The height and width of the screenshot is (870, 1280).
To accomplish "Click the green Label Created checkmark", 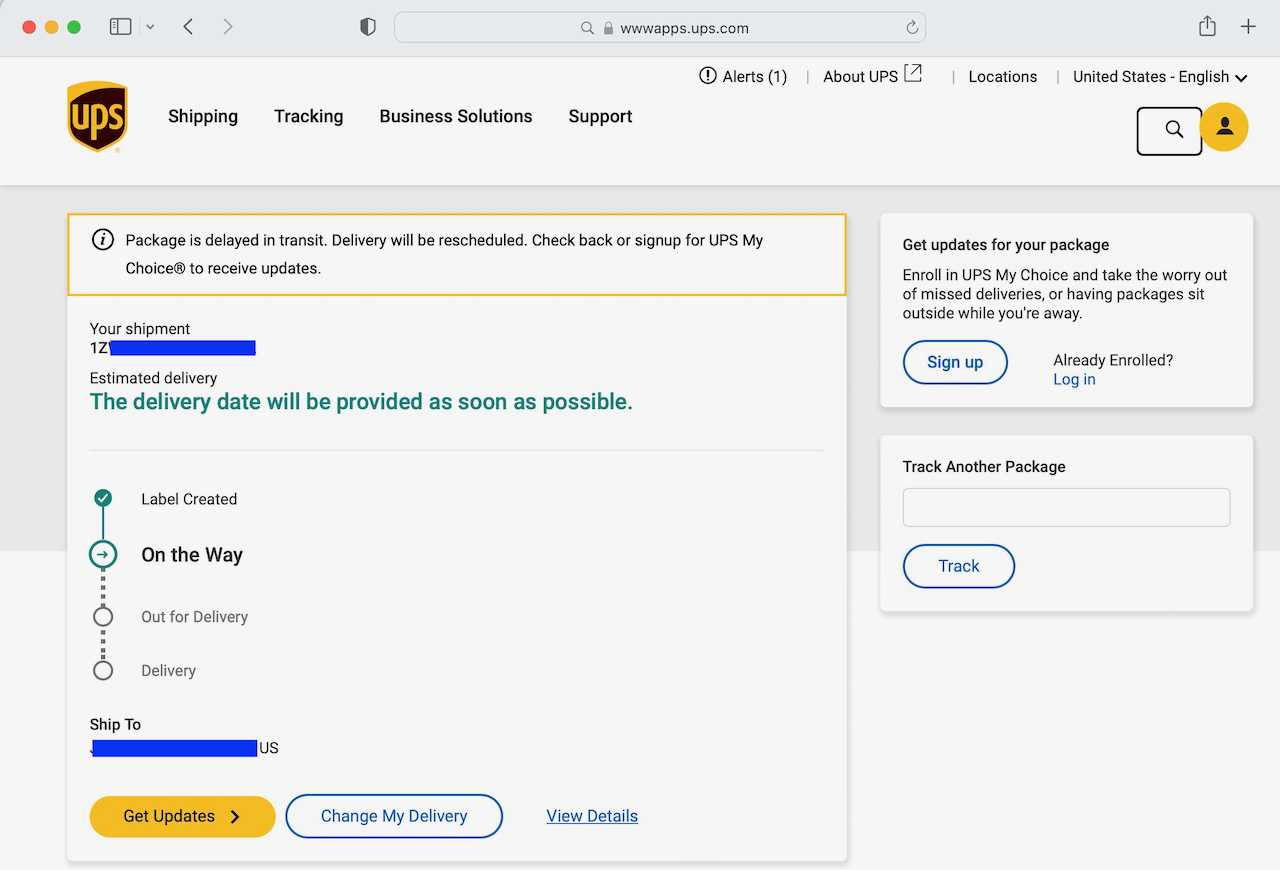I will (103, 498).
